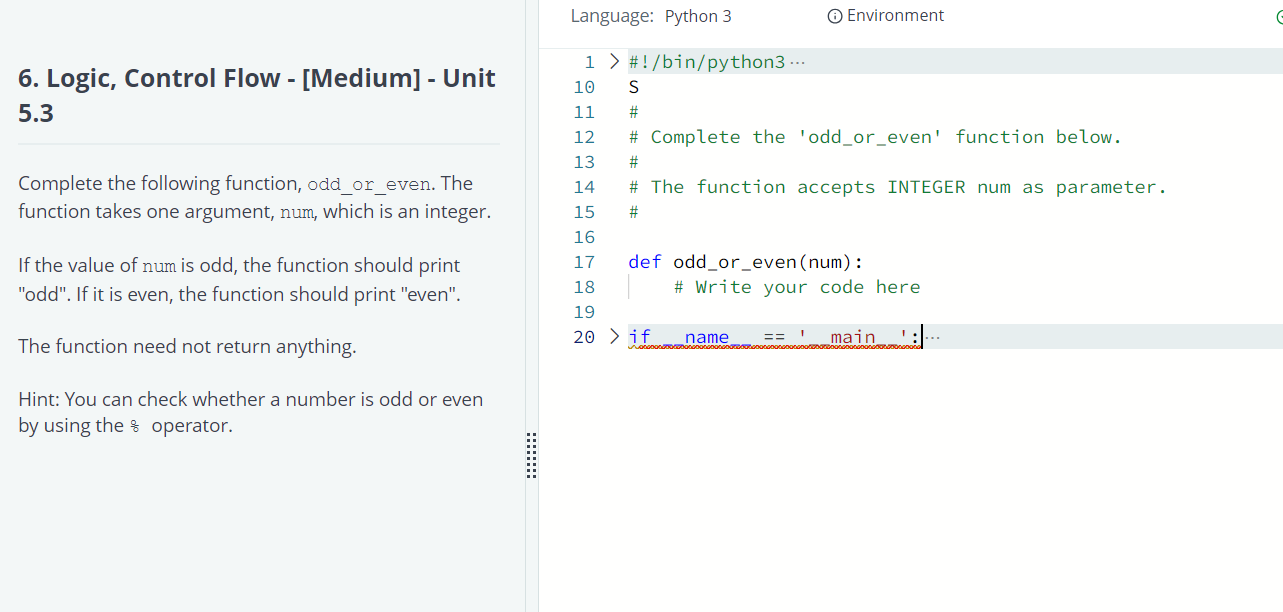Screen dimensions: 1283x612
Task: Click the if __name__ == '__main__' line
Action: (775, 338)
